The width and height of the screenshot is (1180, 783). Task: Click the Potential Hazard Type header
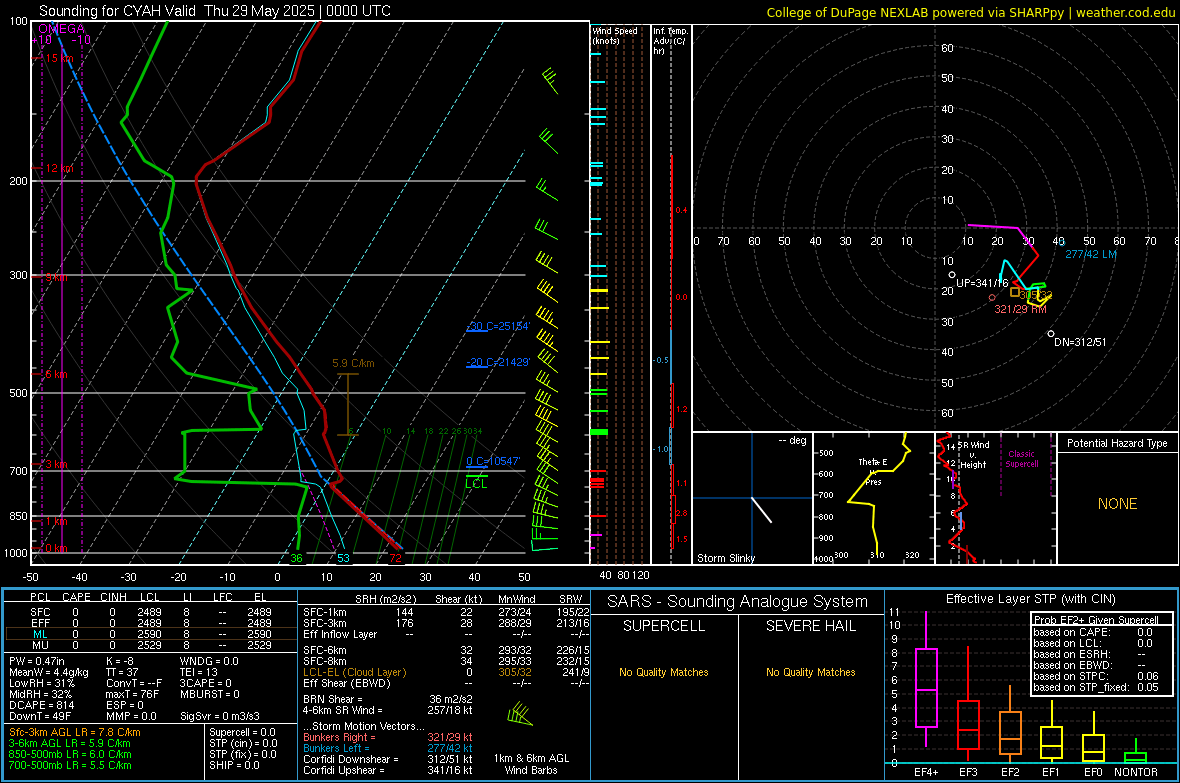(1117, 443)
